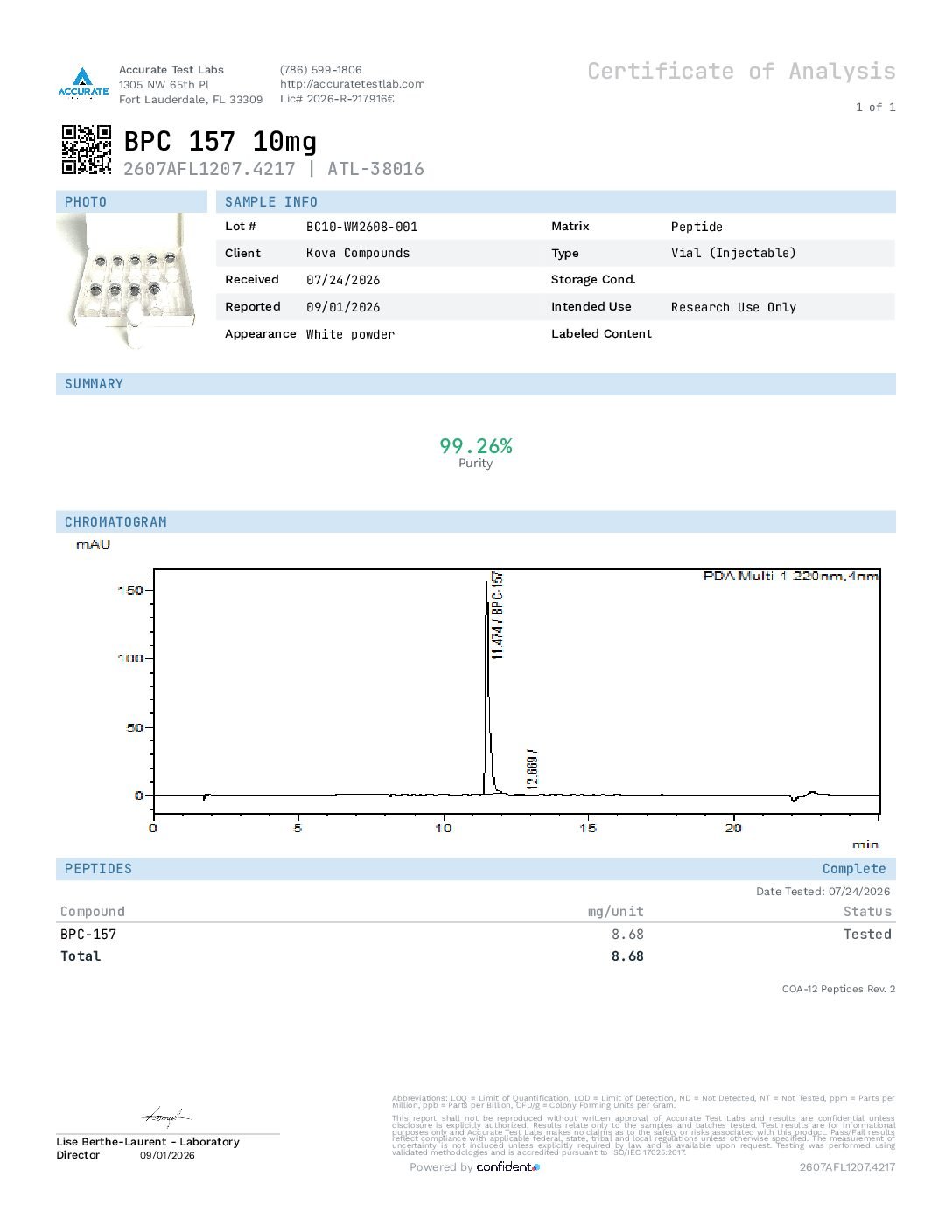Screen dimensions: 952x1232
Task: Select the 99.26% purity value
Action: tap(476, 446)
